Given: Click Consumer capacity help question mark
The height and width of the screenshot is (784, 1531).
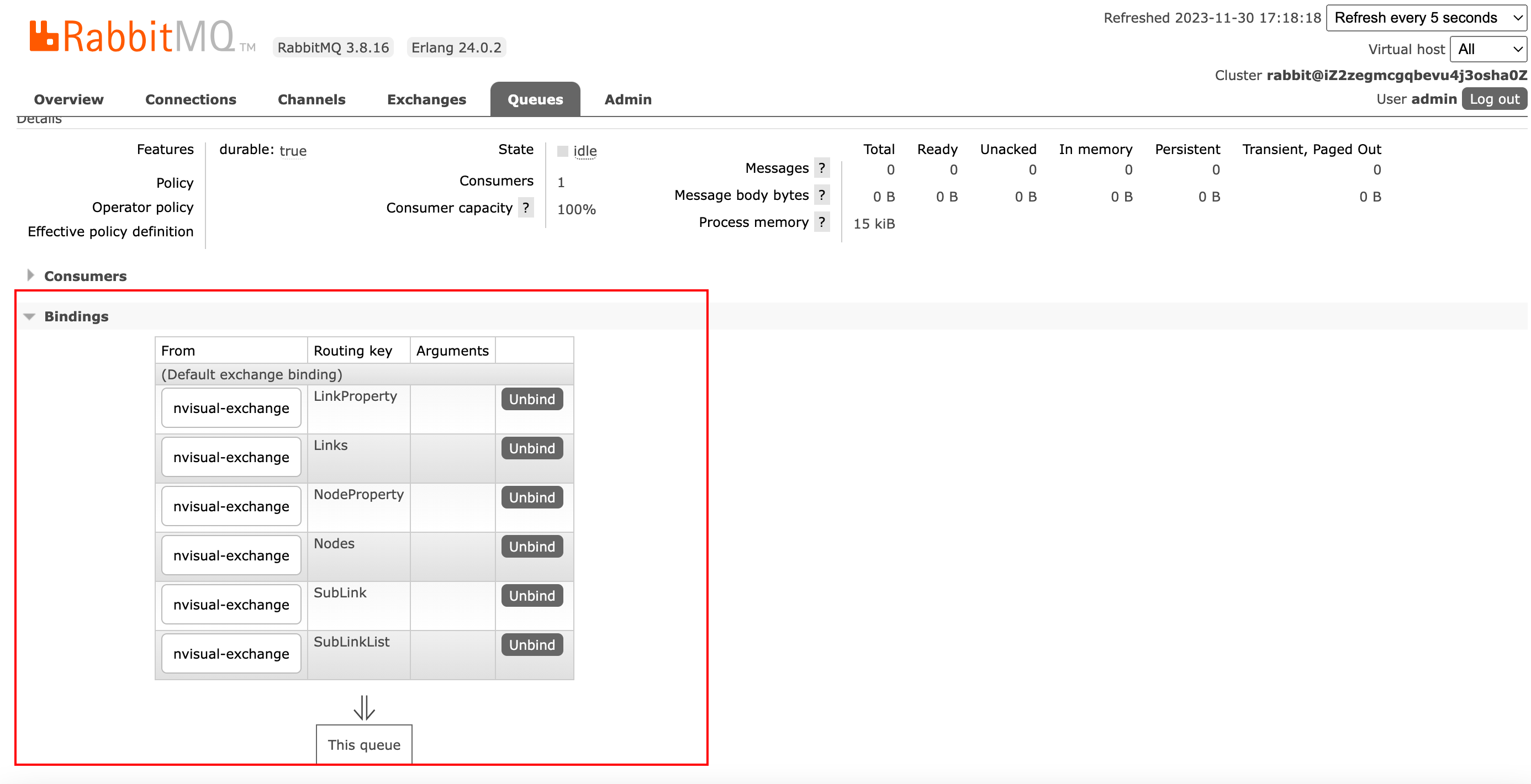Looking at the screenshot, I should tap(525, 208).
